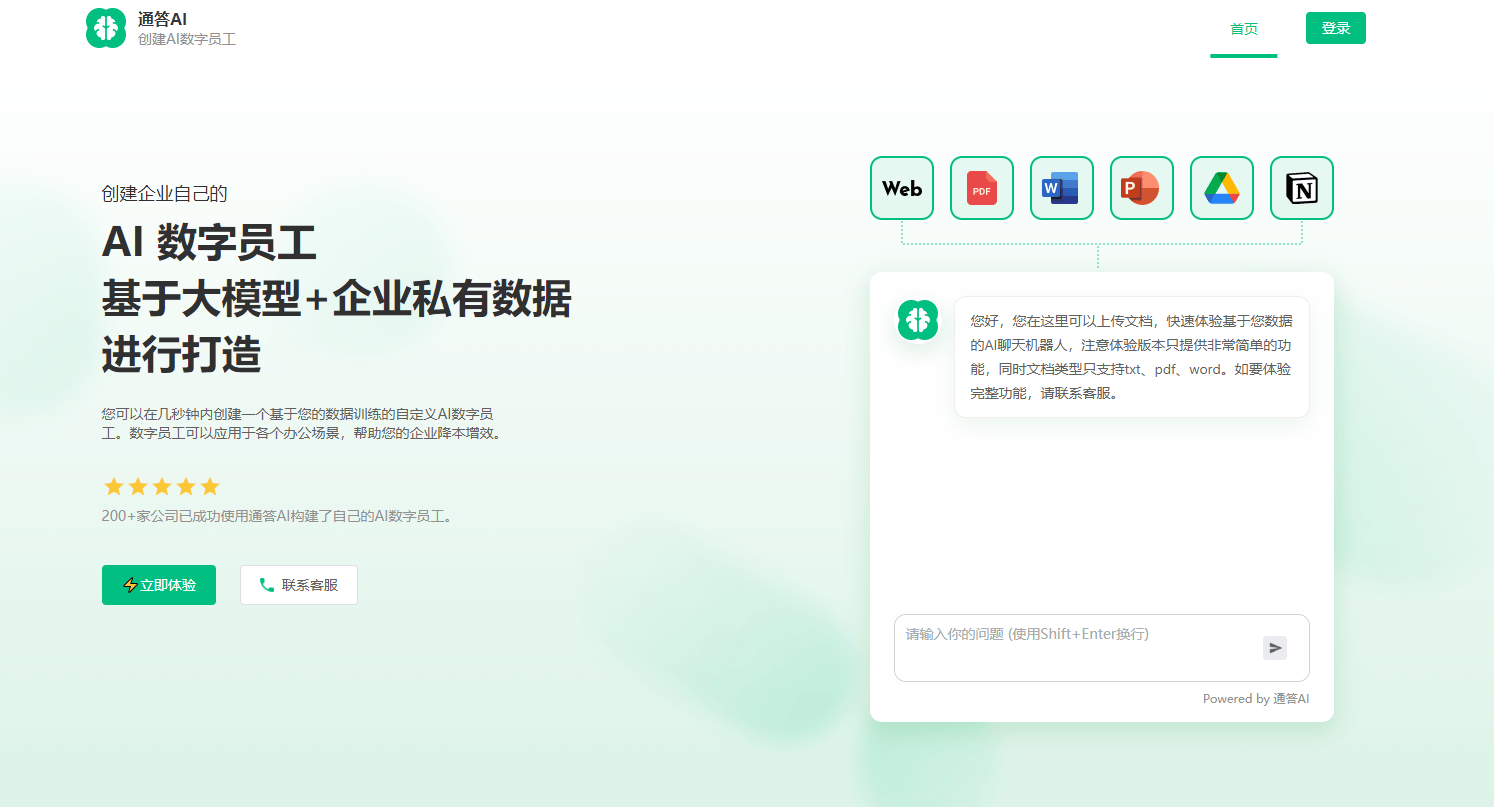1494x807 pixels.
Task: Select the Web document source icon
Action: pos(901,188)
